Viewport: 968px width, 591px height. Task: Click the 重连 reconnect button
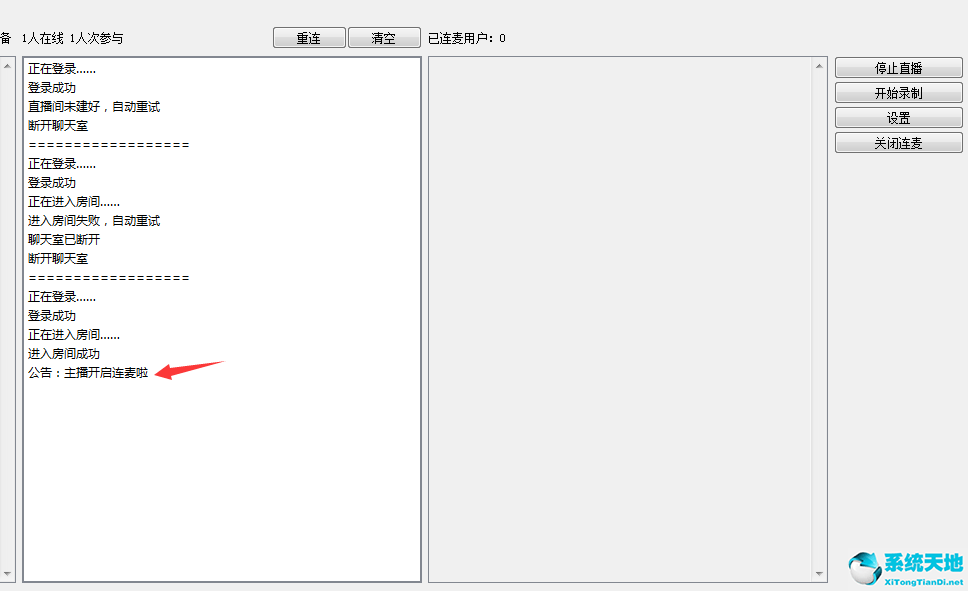309,38
